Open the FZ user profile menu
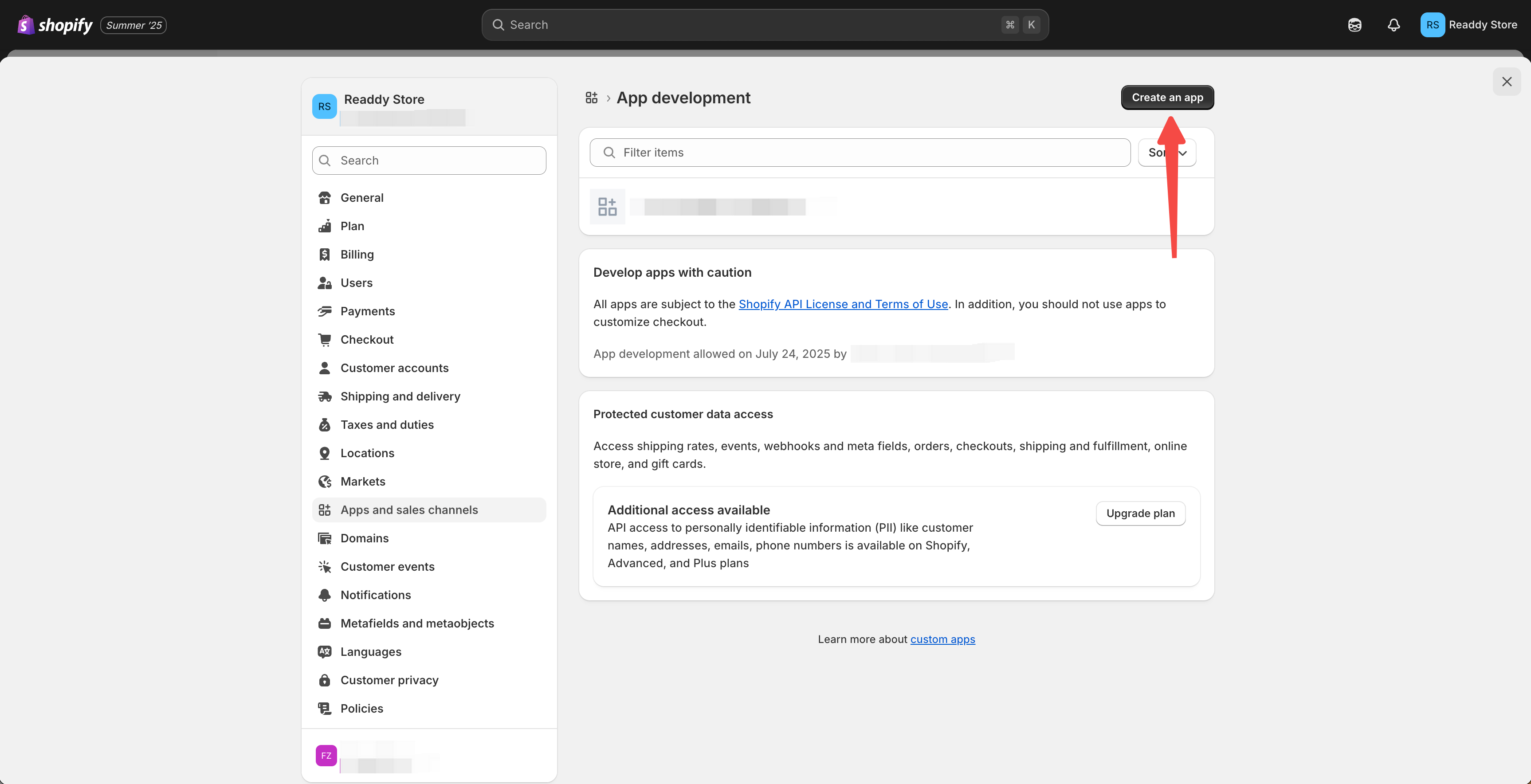Screen dimensions: 1531x784 (x=326, y=756)
